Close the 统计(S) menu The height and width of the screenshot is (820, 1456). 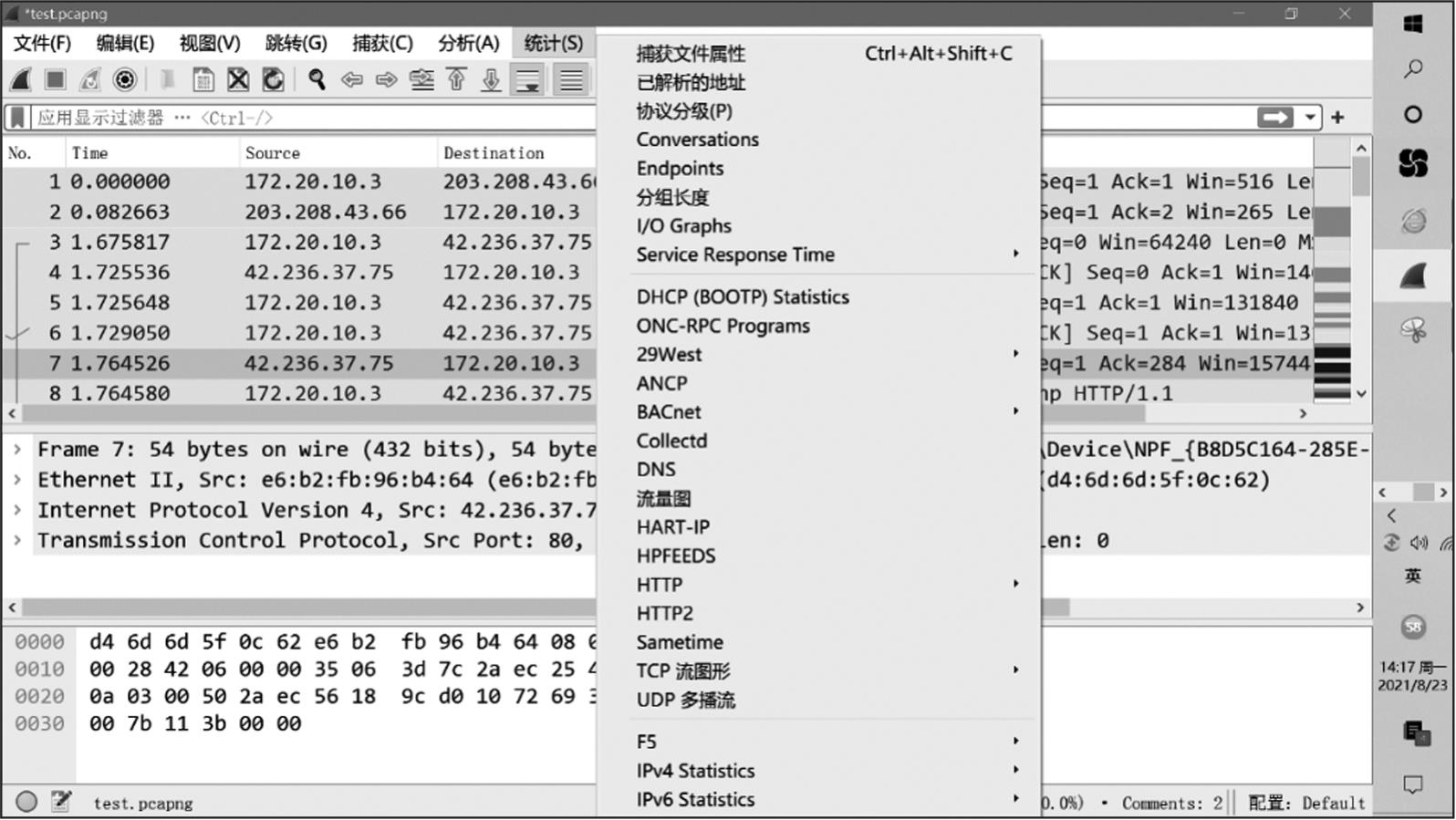[554, 43]
